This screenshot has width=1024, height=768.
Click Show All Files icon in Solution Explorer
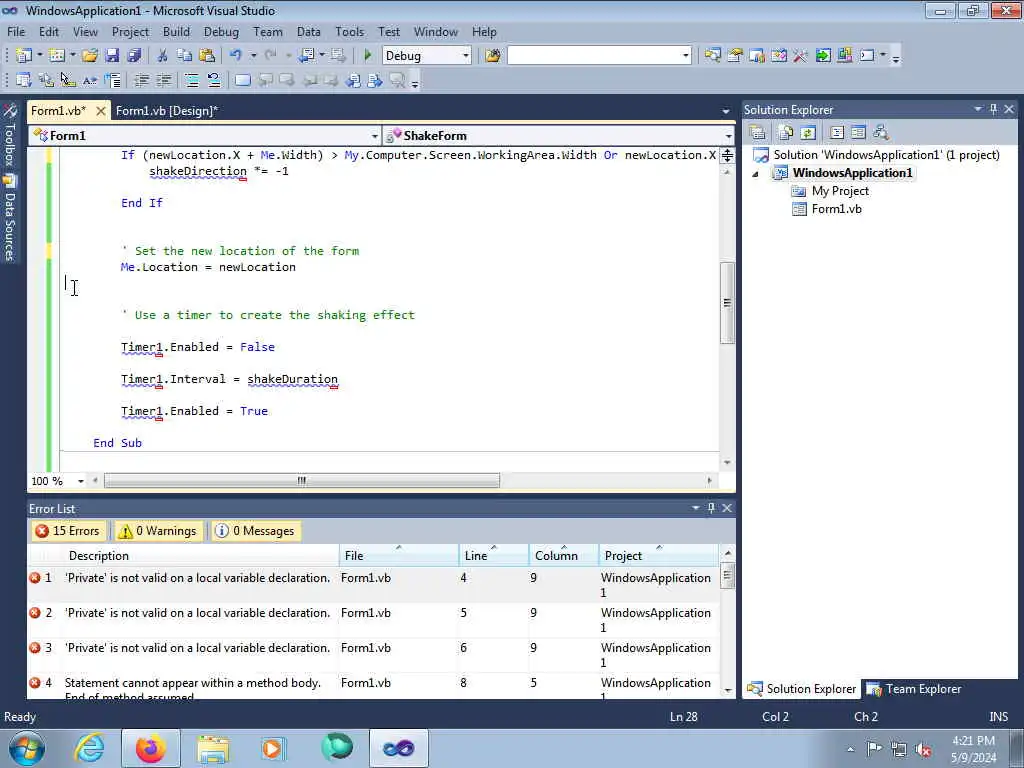(x=786, y=133)
